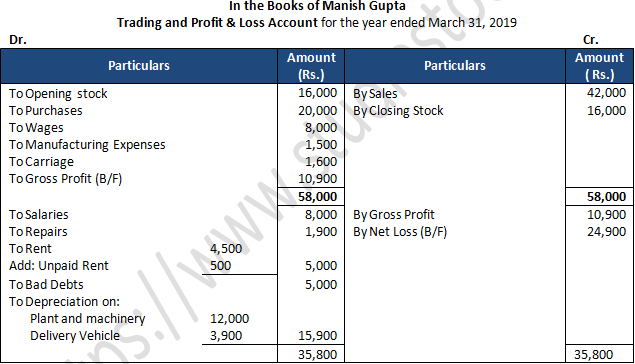Image resolution: width=635 pixels, height=364 pixels.
Task: Select To Manufacturing Expenses text
Action: 87,145
